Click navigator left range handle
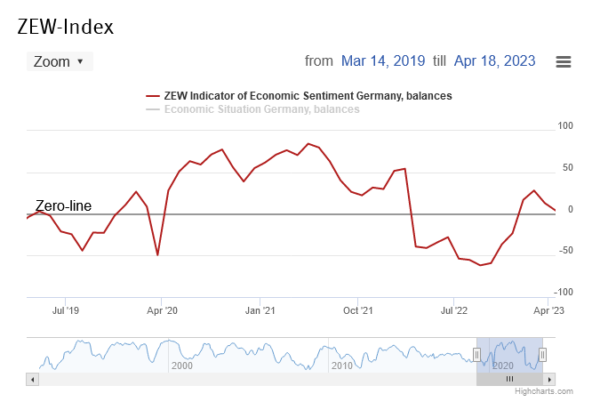 [x=476, y=354]
